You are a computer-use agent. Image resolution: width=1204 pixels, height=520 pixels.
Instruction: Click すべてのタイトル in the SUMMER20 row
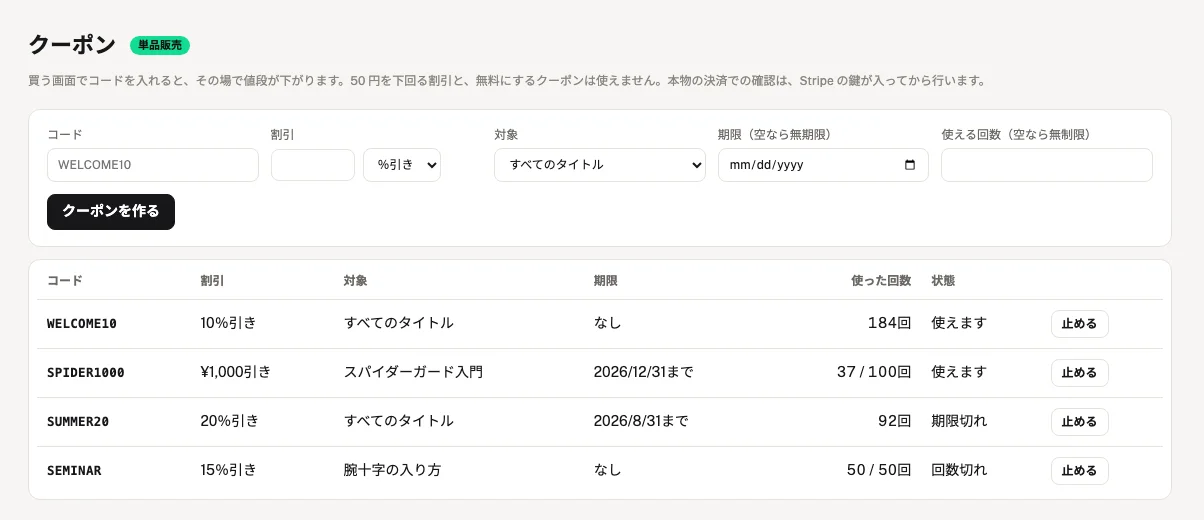pos(398,421)
